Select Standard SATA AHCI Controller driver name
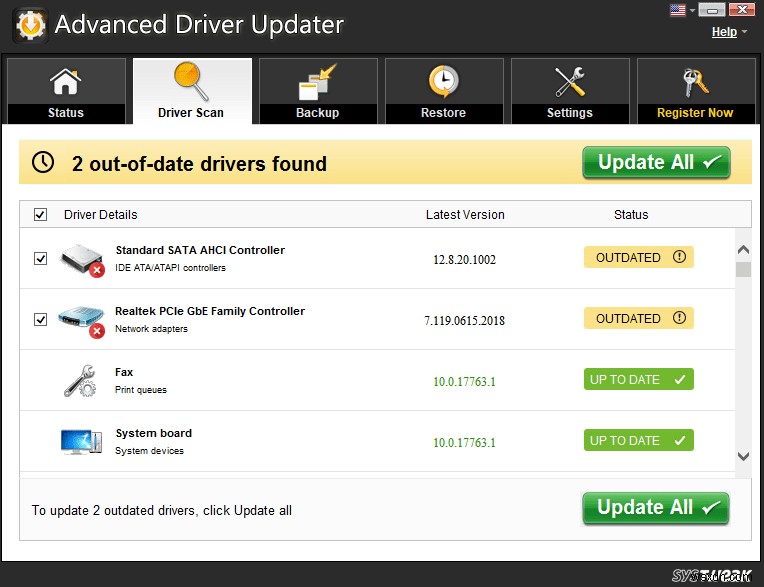Viewport: 764px width, 587px height. click(200, 250)
